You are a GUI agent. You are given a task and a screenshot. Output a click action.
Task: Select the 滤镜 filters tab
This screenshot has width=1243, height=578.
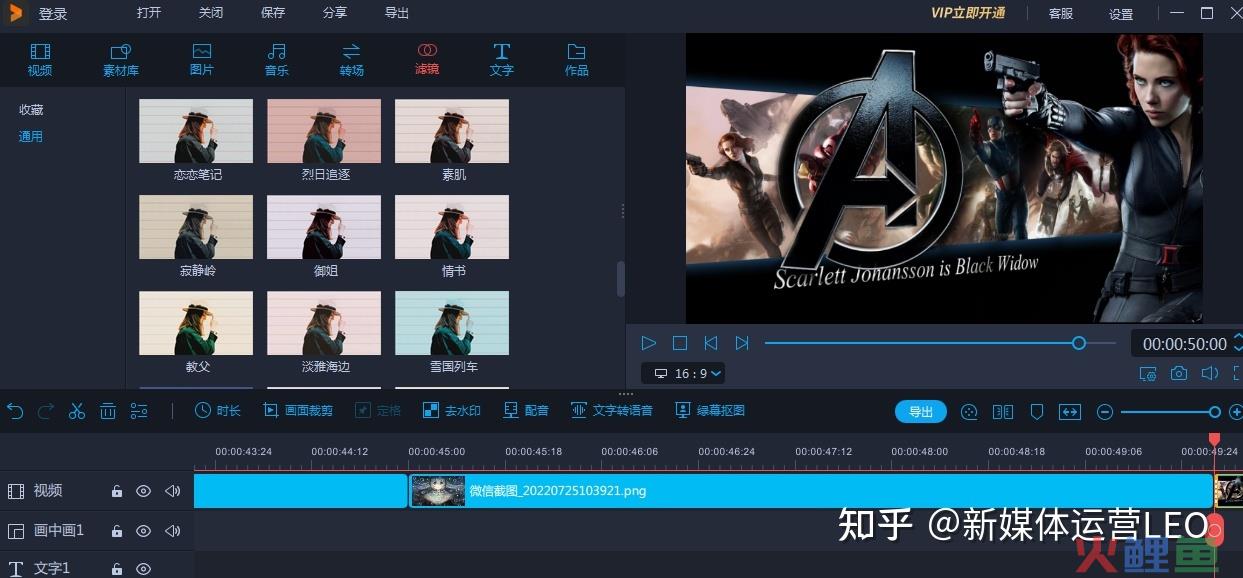(x=427, y=60)
